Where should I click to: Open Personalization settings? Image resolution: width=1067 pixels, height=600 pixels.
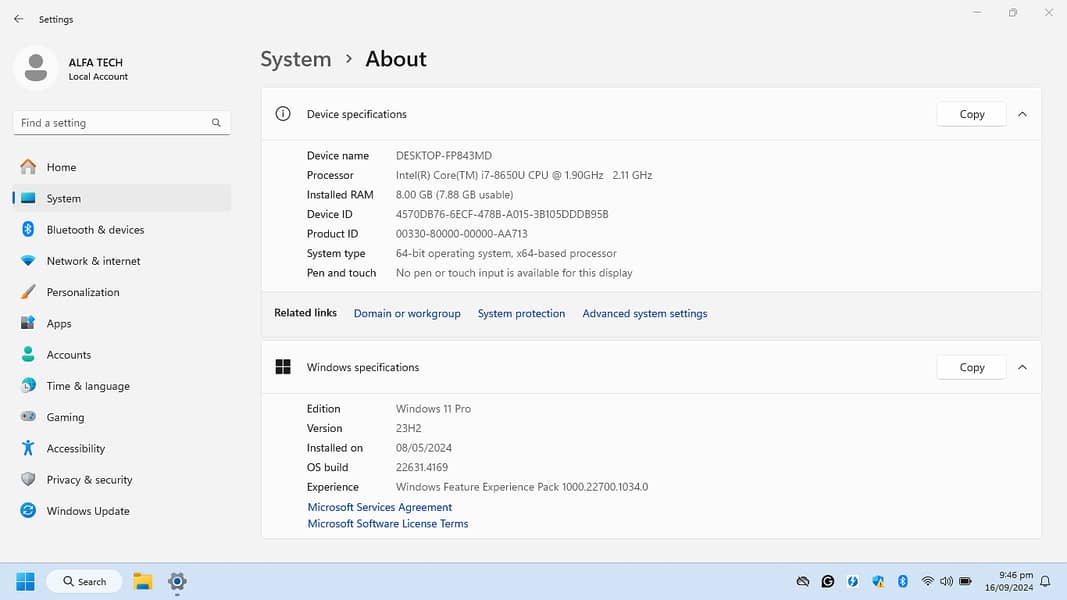(x=83, y=292)
